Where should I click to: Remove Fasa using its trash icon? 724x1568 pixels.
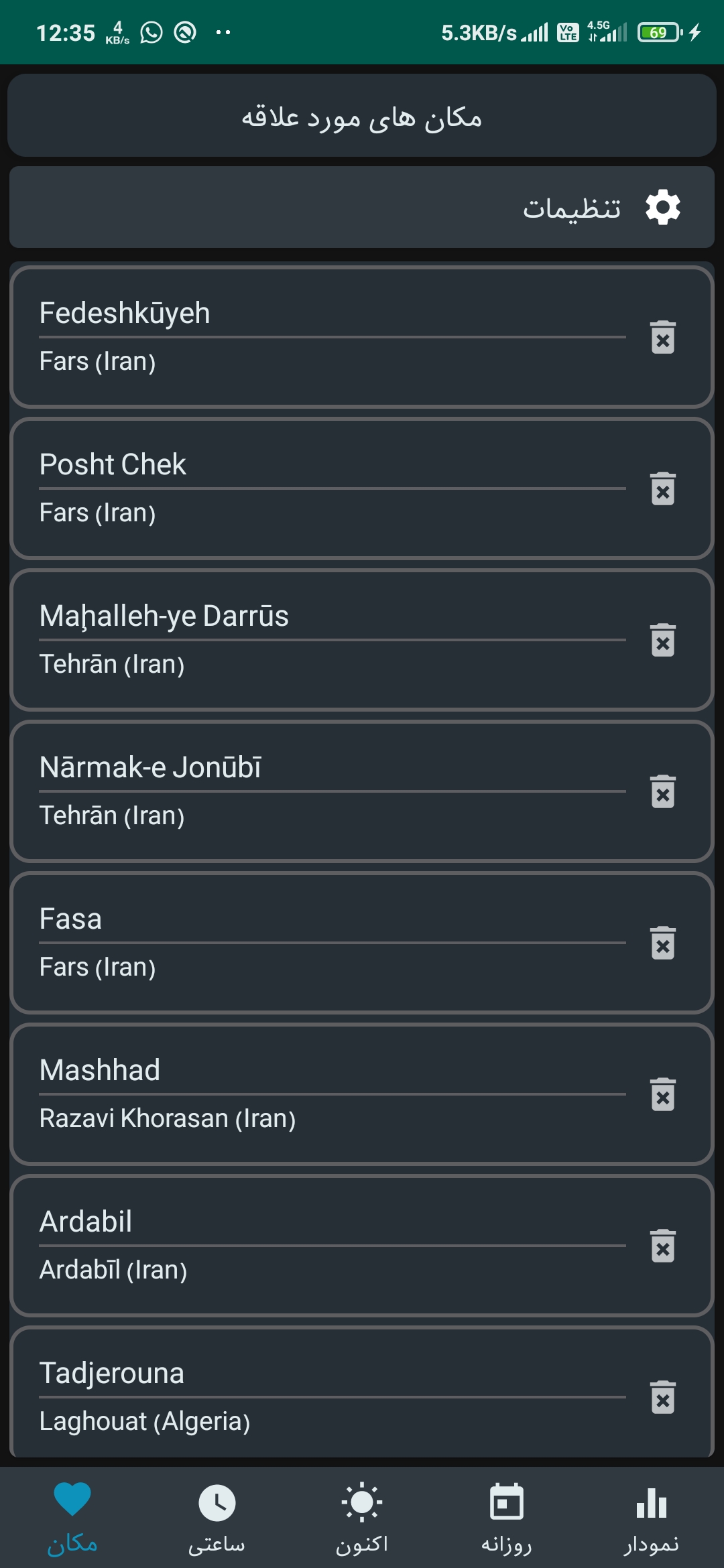pos(662,943)
